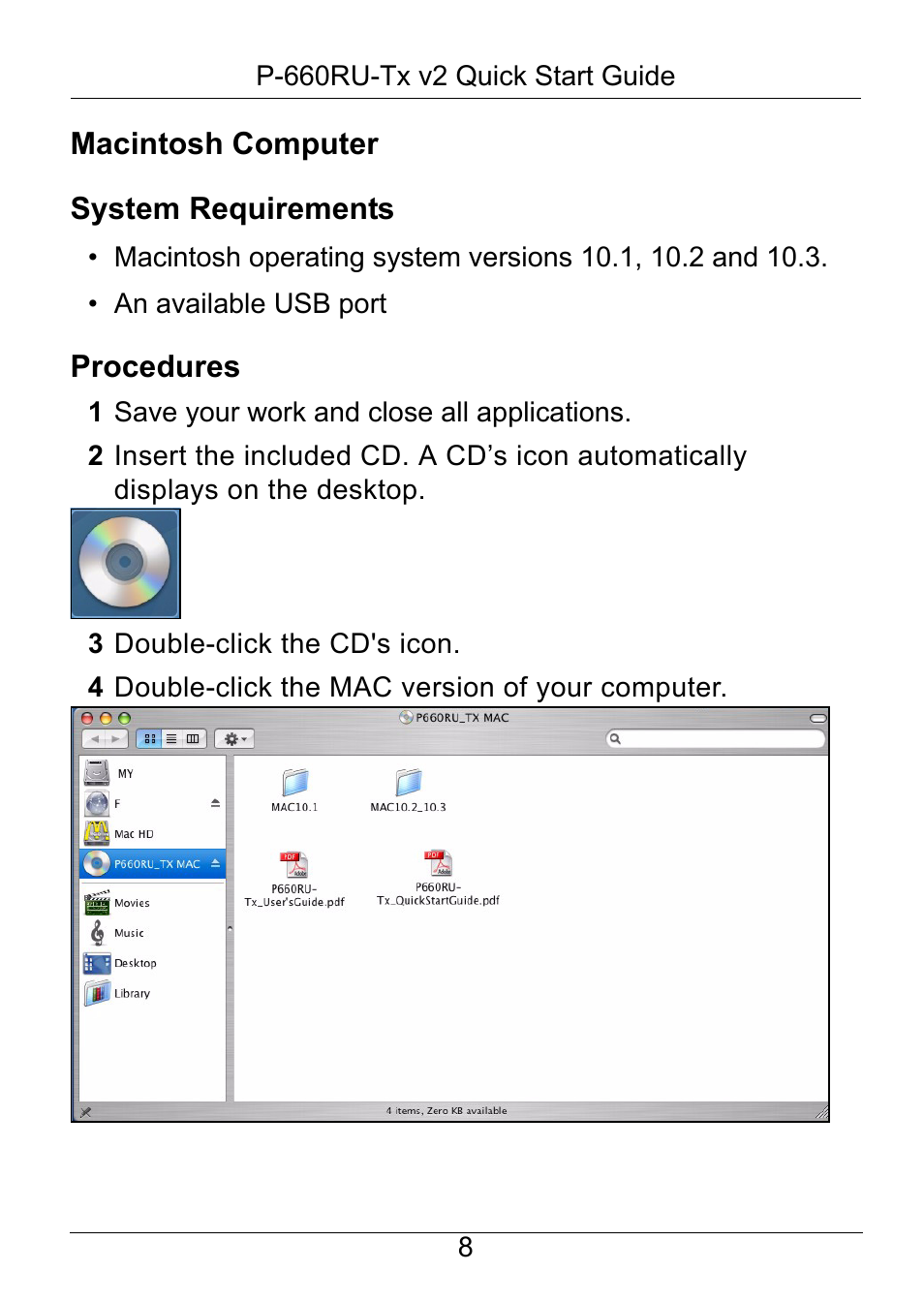Click the green zoom window button

[x=124, y=719]
